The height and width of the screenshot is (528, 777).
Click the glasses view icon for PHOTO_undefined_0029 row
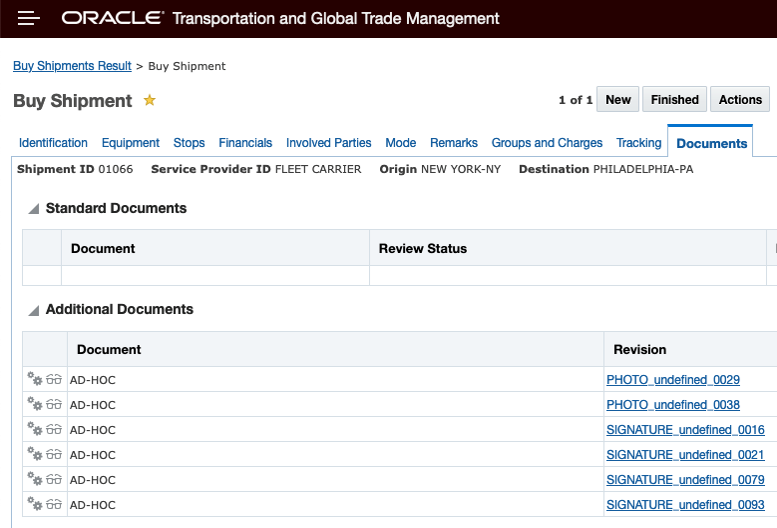coord(54,380)
